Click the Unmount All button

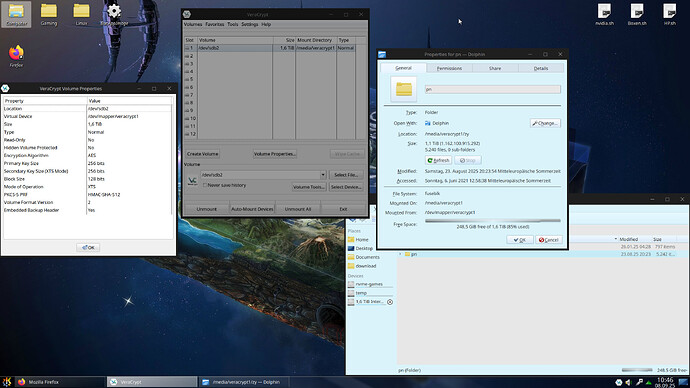coord(298,209)
